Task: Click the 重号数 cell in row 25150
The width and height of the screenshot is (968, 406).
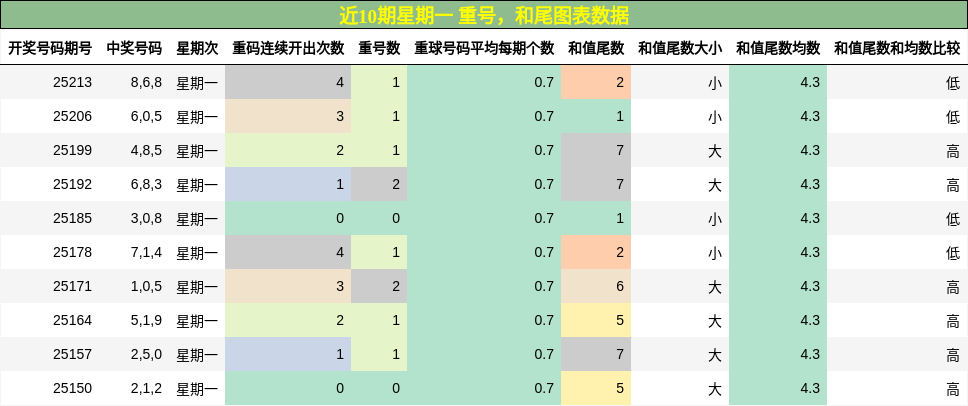Action: 379,388
